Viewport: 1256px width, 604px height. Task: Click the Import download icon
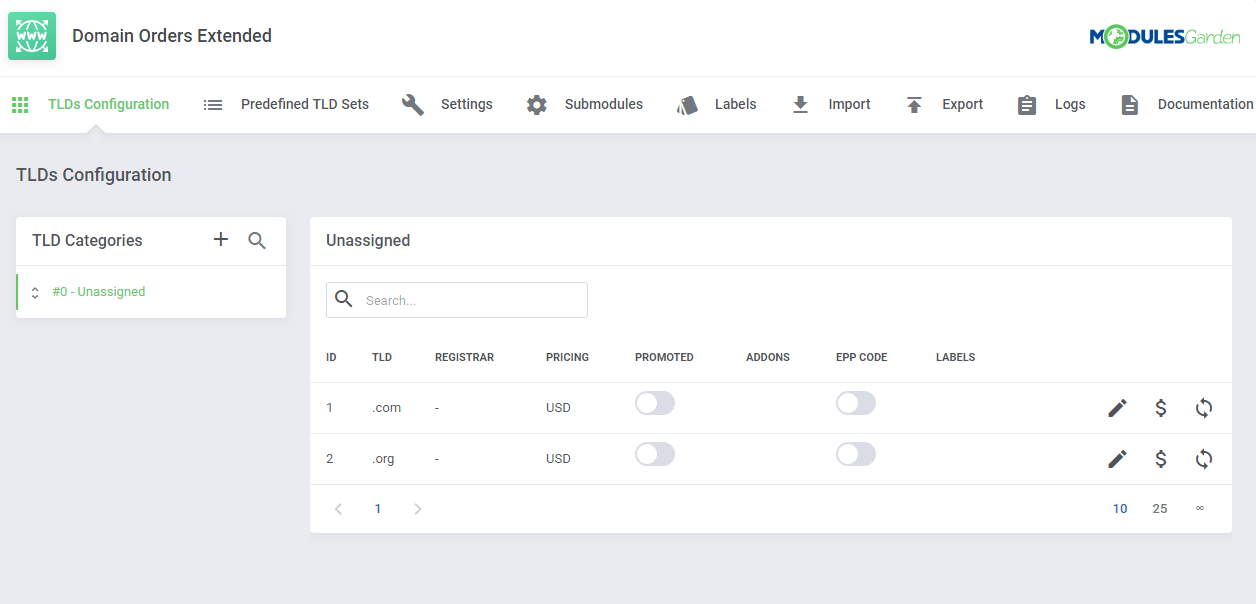point(801,104)
